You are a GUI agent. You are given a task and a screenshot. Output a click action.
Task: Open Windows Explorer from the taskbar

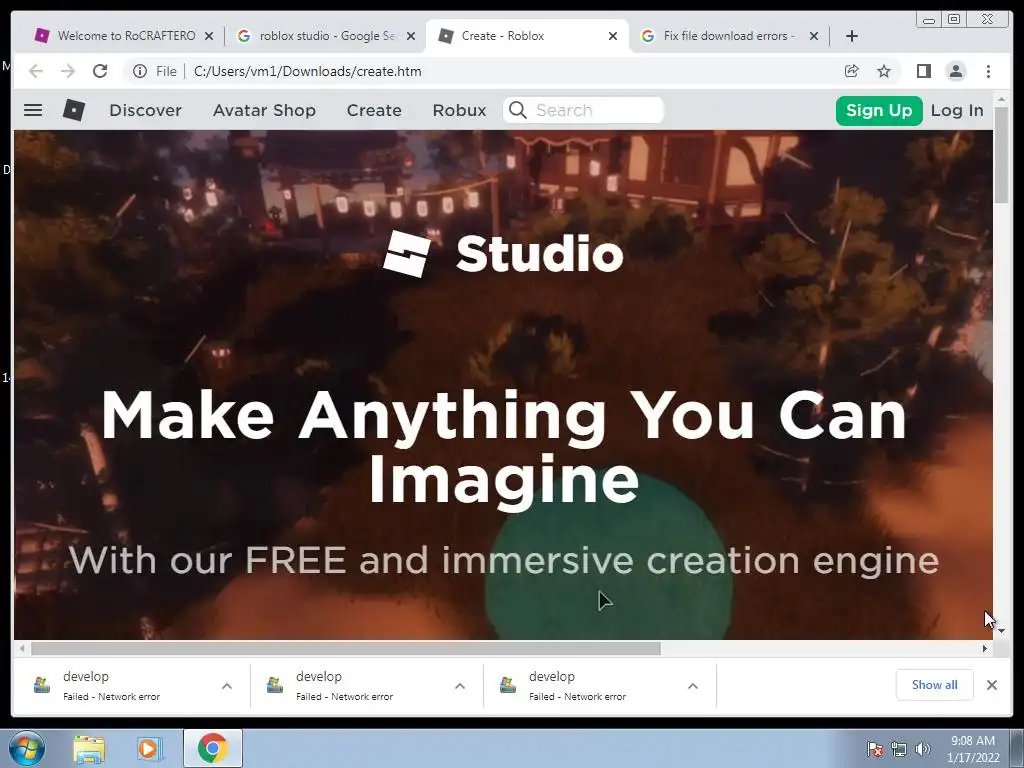(x=89, y=748)
